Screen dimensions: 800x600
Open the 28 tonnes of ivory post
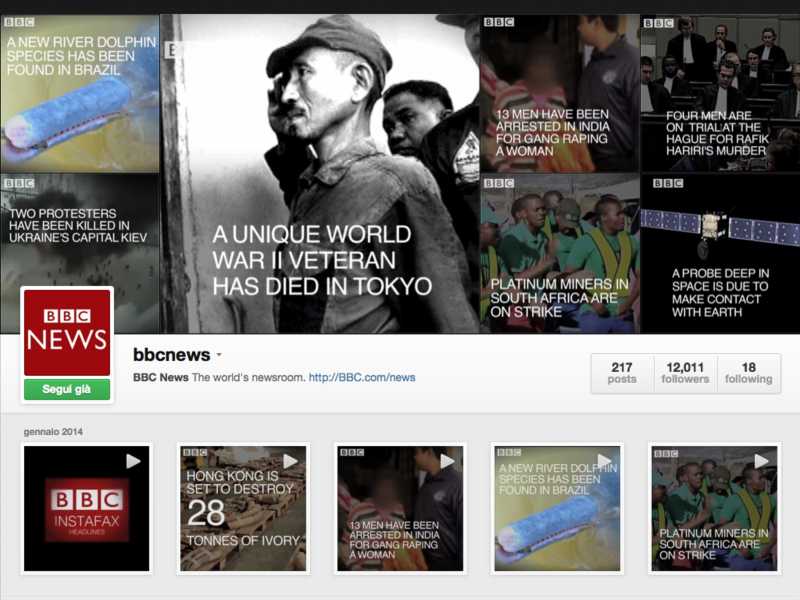(x=243, y=509)
